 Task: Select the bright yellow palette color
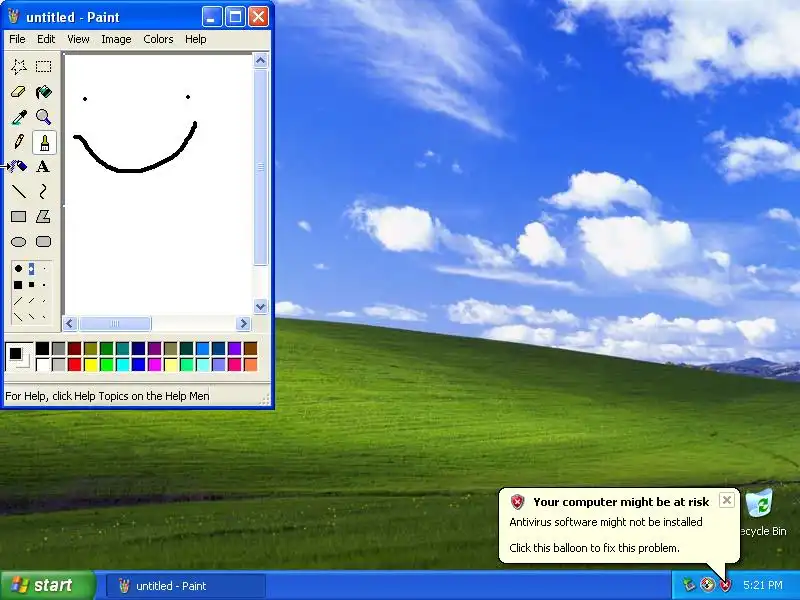91,364
